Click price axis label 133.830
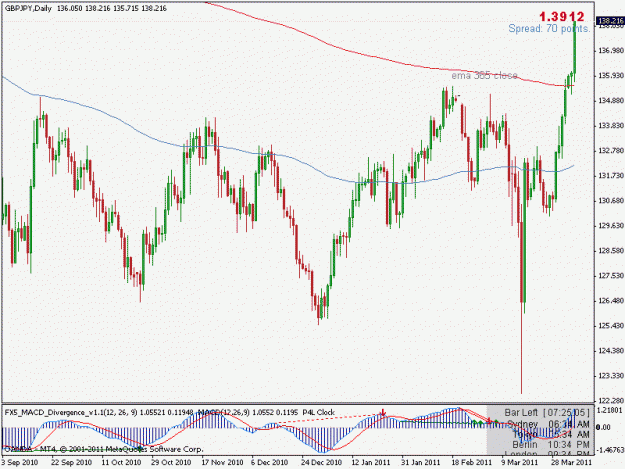The image size is (625, 469). coord(611,126)
